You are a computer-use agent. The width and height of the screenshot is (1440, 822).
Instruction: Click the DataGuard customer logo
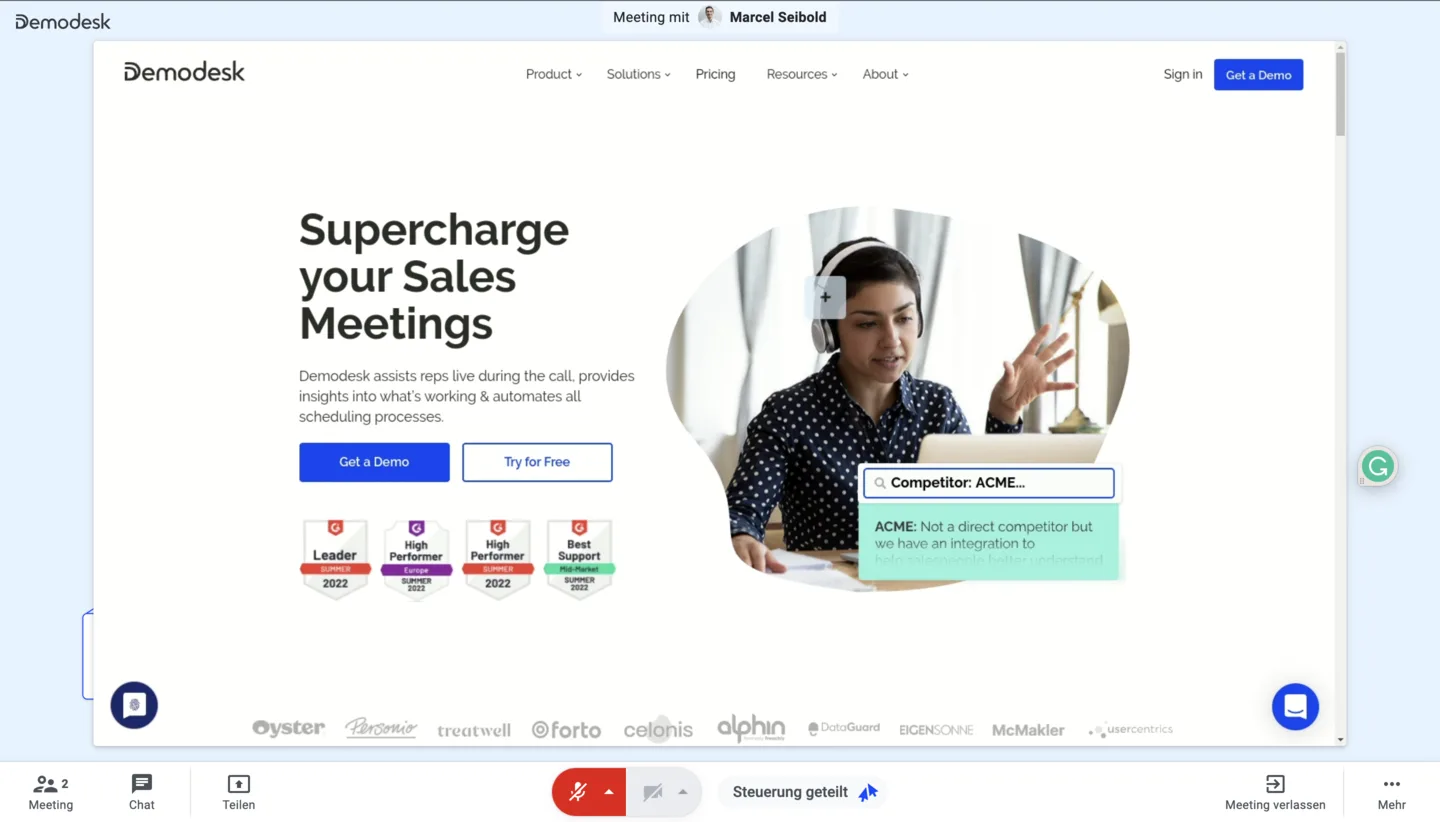844,728
